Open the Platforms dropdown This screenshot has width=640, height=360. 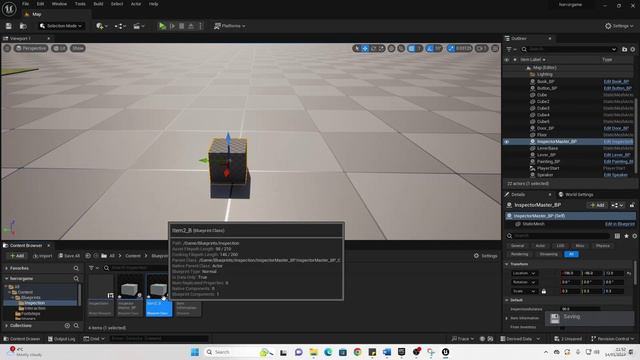click(229, 26)
